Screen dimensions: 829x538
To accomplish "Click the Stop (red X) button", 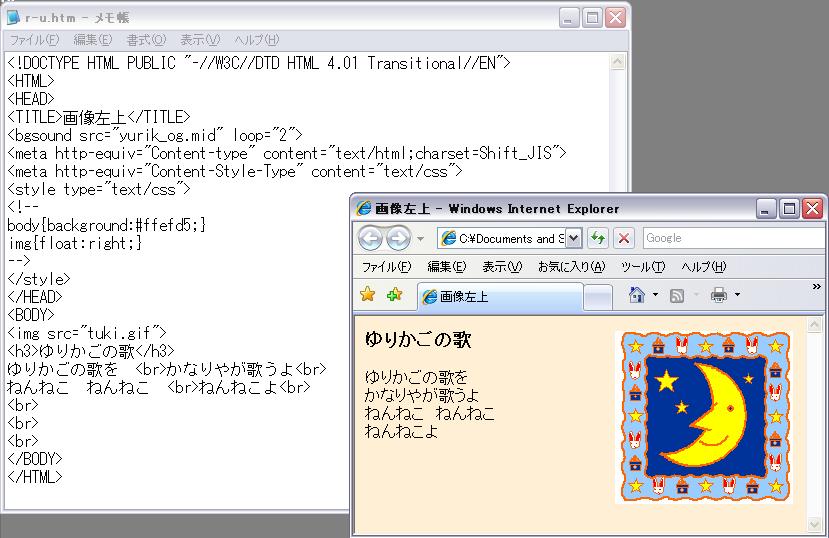I will [x=624, y=238].
